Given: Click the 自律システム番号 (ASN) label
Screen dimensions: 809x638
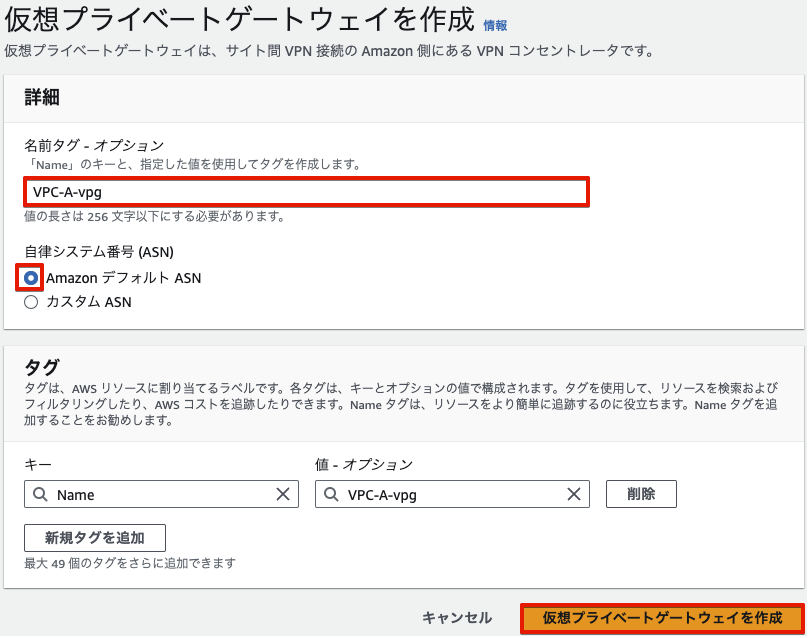Looking at the screenshot, I should 100,252.
